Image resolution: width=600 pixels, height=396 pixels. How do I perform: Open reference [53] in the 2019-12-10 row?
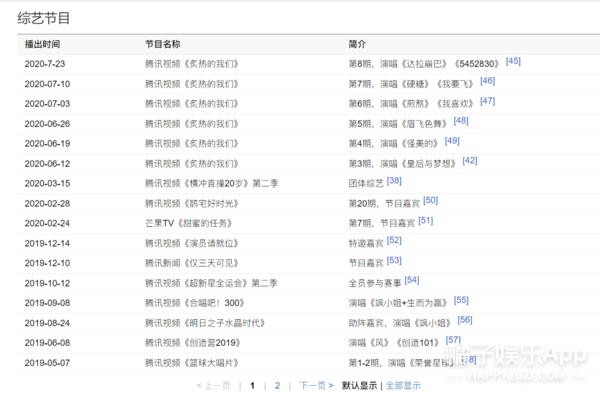point(394,261)
